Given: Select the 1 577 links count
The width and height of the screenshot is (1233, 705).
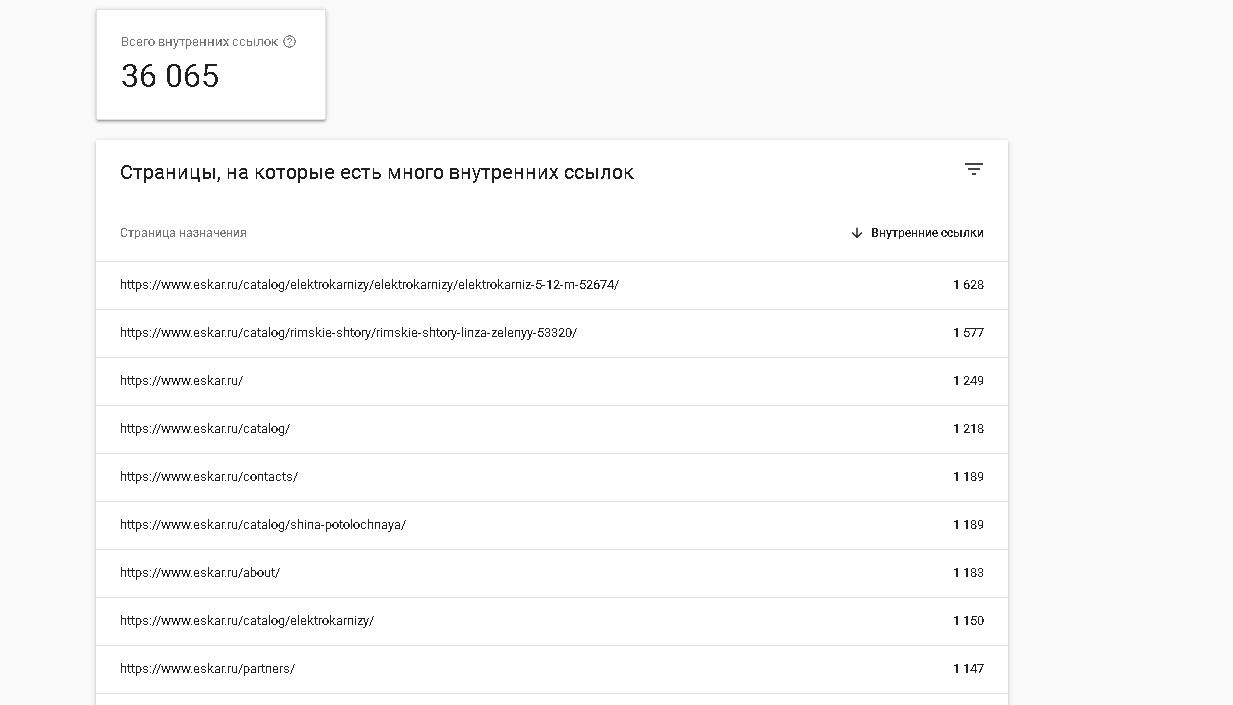Looking at the screenshot, I should (968, 333).
